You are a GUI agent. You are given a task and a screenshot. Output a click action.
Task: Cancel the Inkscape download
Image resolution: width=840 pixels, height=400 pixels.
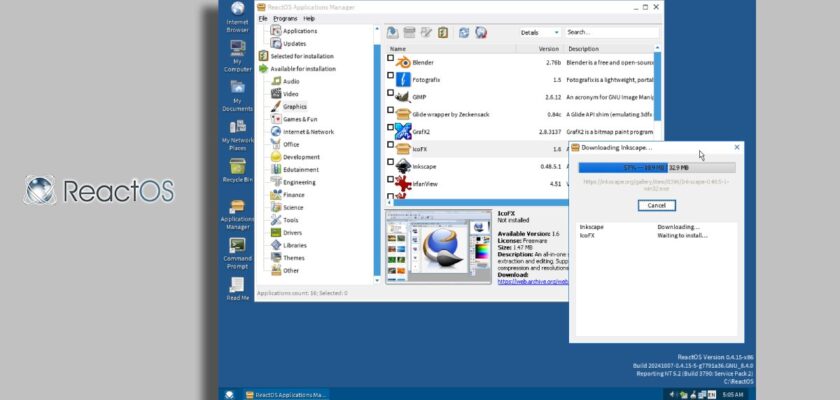point(656,206)
